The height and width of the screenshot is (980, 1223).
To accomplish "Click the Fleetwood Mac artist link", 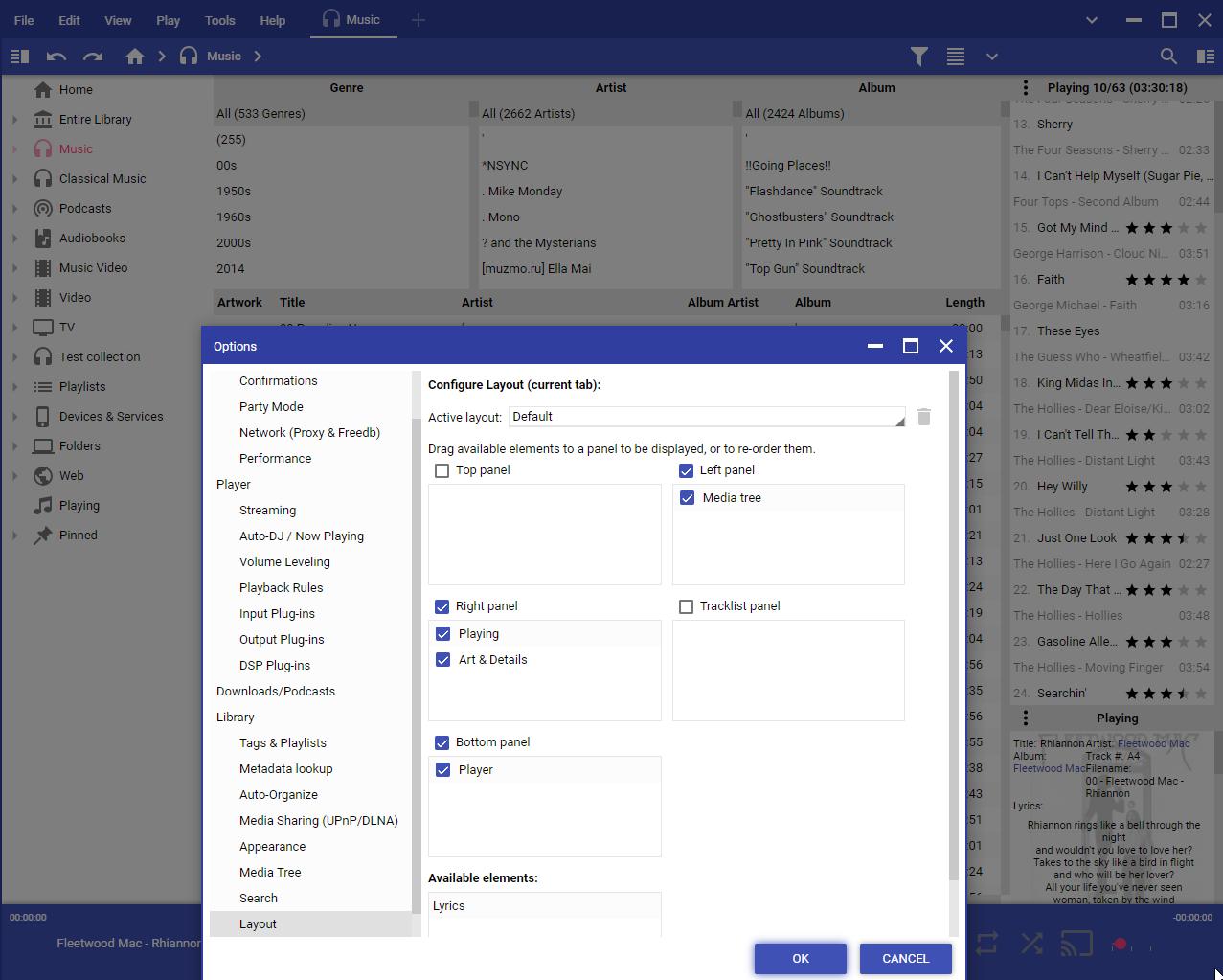I will point(1153,743).
